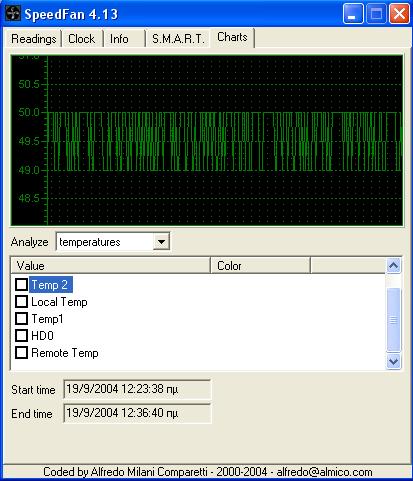Viewport: 413px width, 481px height.
Task: Click the Start time label
Action: (33, 390)
